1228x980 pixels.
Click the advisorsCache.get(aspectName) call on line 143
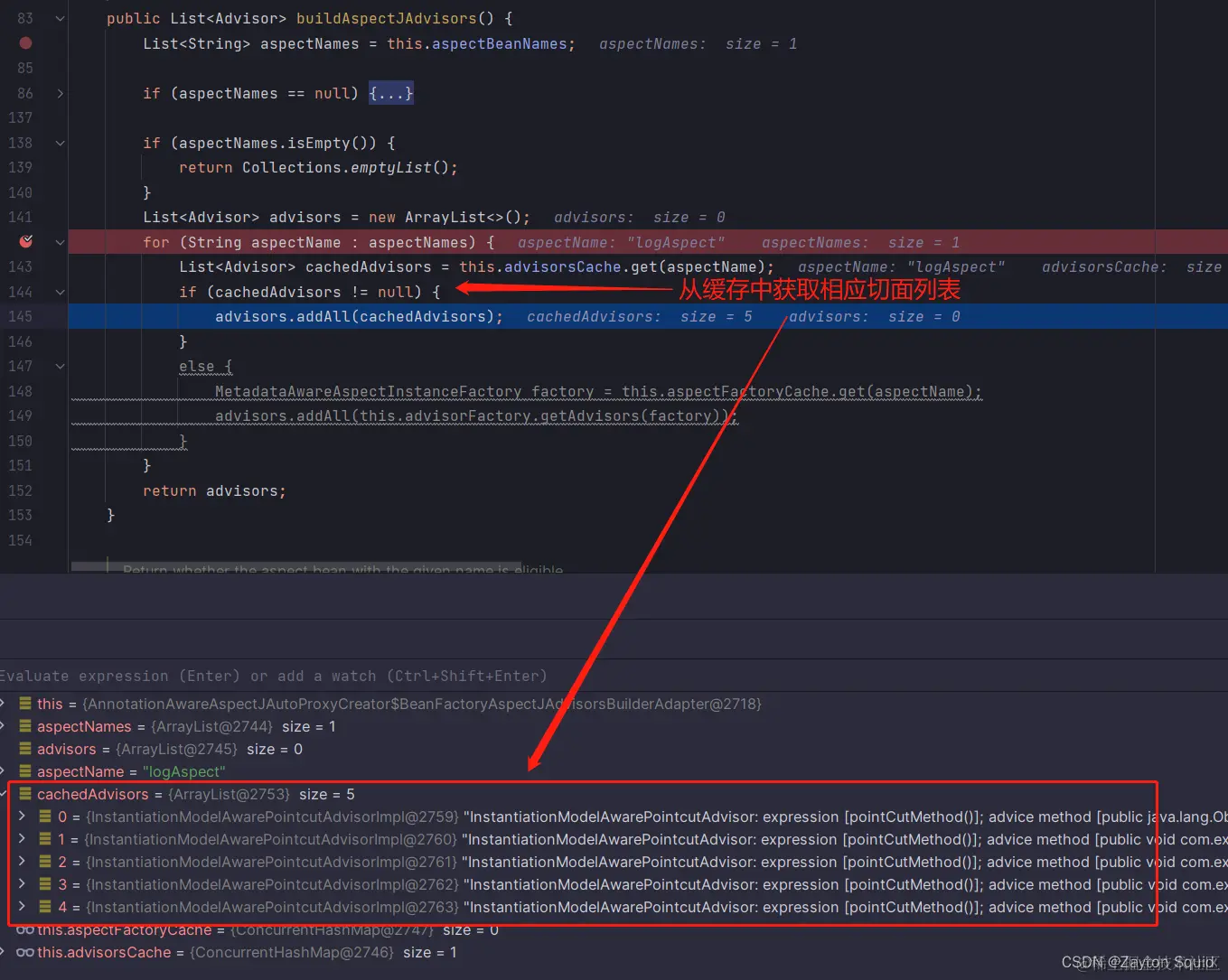[x=635, y=266]
